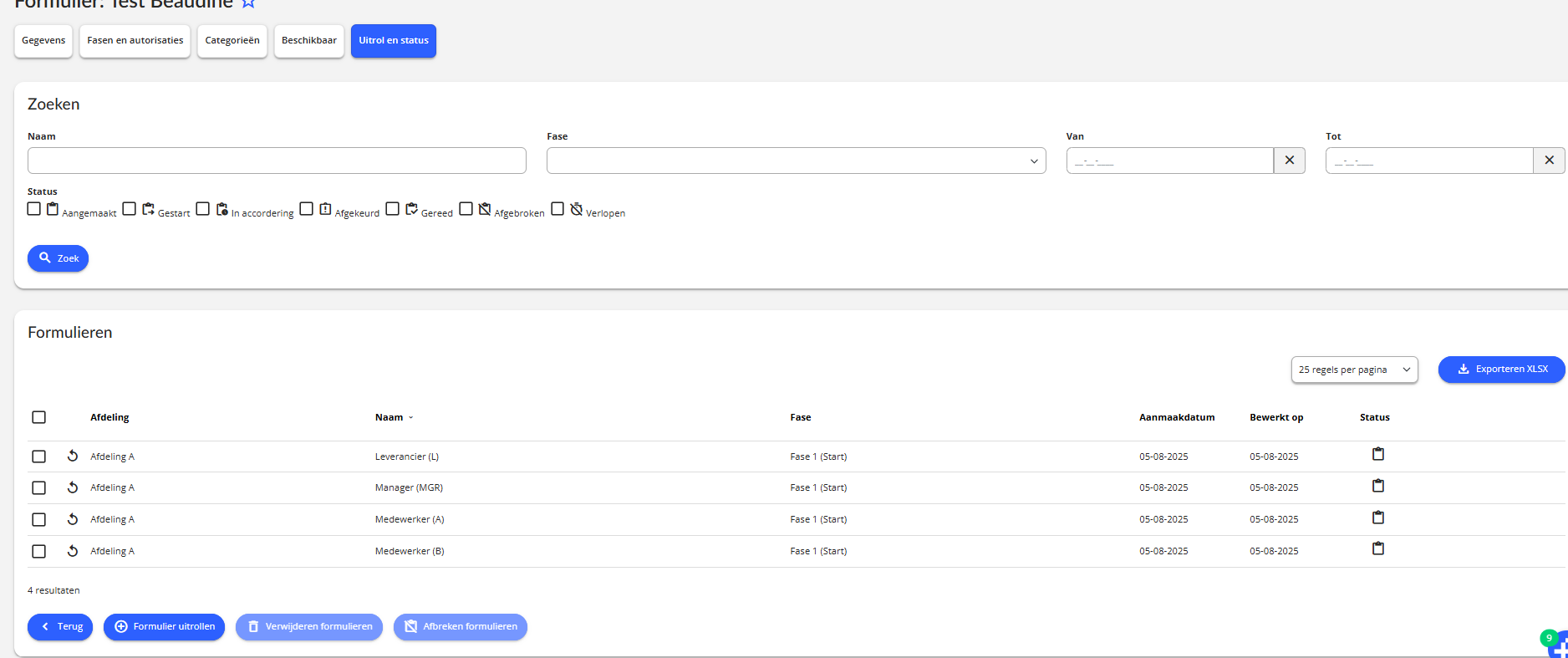This screenshot has width=1568, height=658.
Task: Enable the In accordering status filter
Action: [x=203, y=209]
